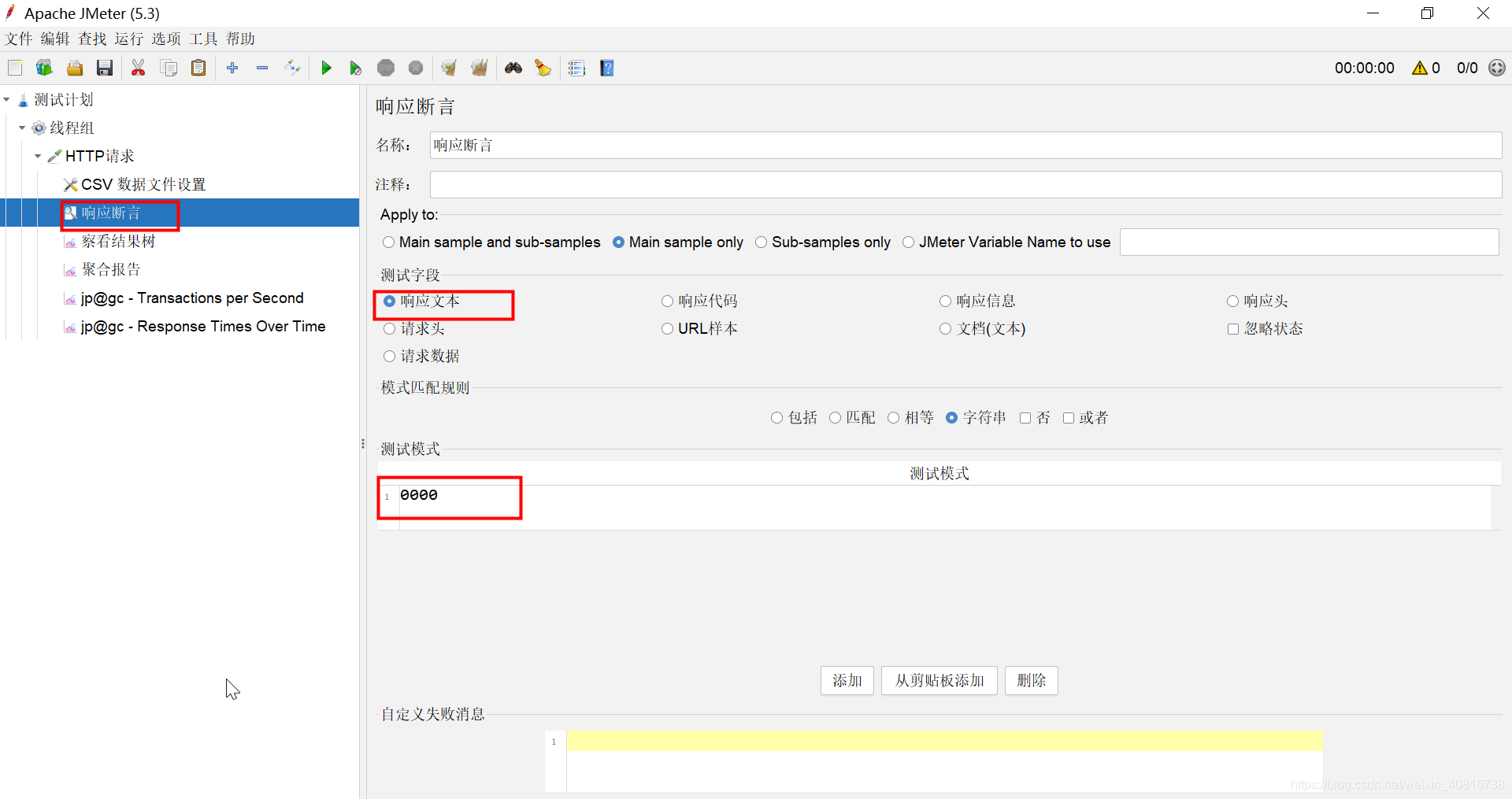Viewport: 1512px width, 799px height.
Task: Click the New test plan icon
Action: click(15, 68)
